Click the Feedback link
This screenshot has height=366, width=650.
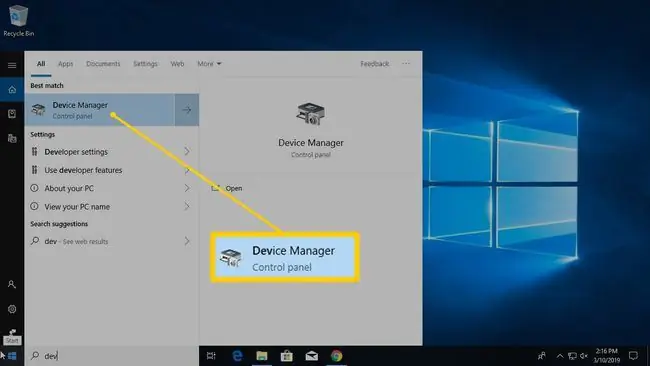[375, 64]
